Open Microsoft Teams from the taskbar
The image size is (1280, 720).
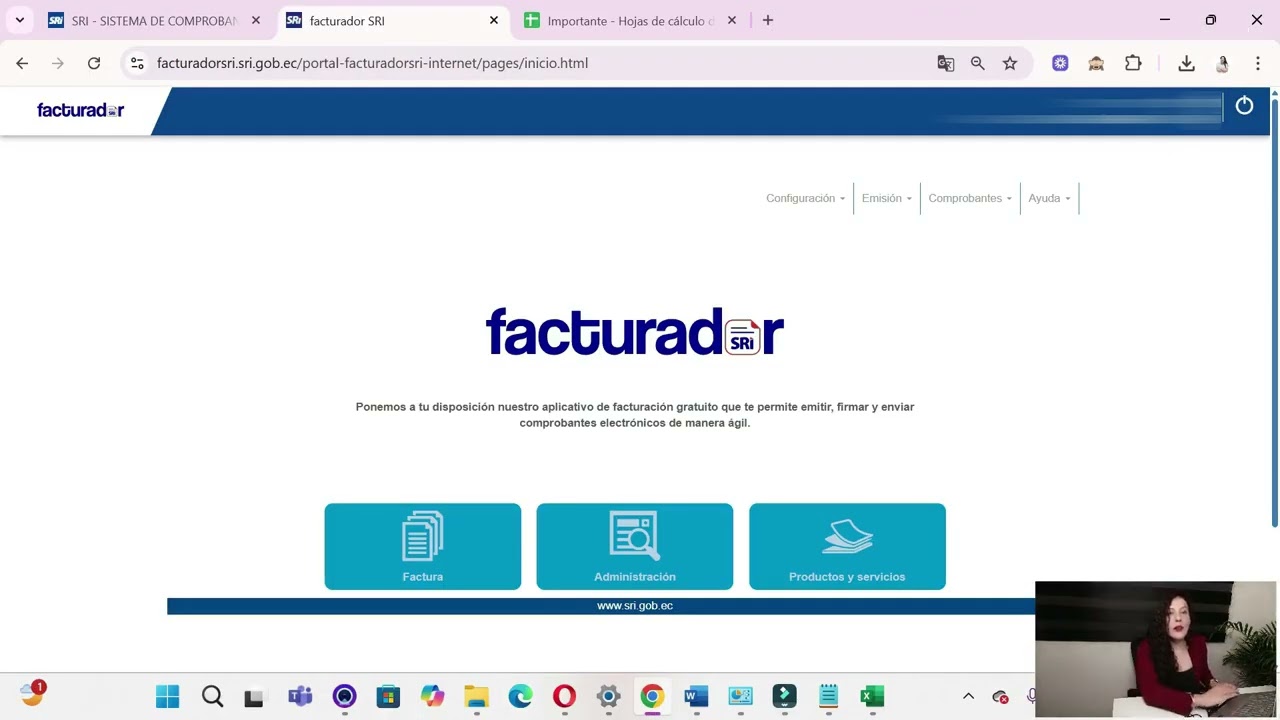click(x=300, y=696)
